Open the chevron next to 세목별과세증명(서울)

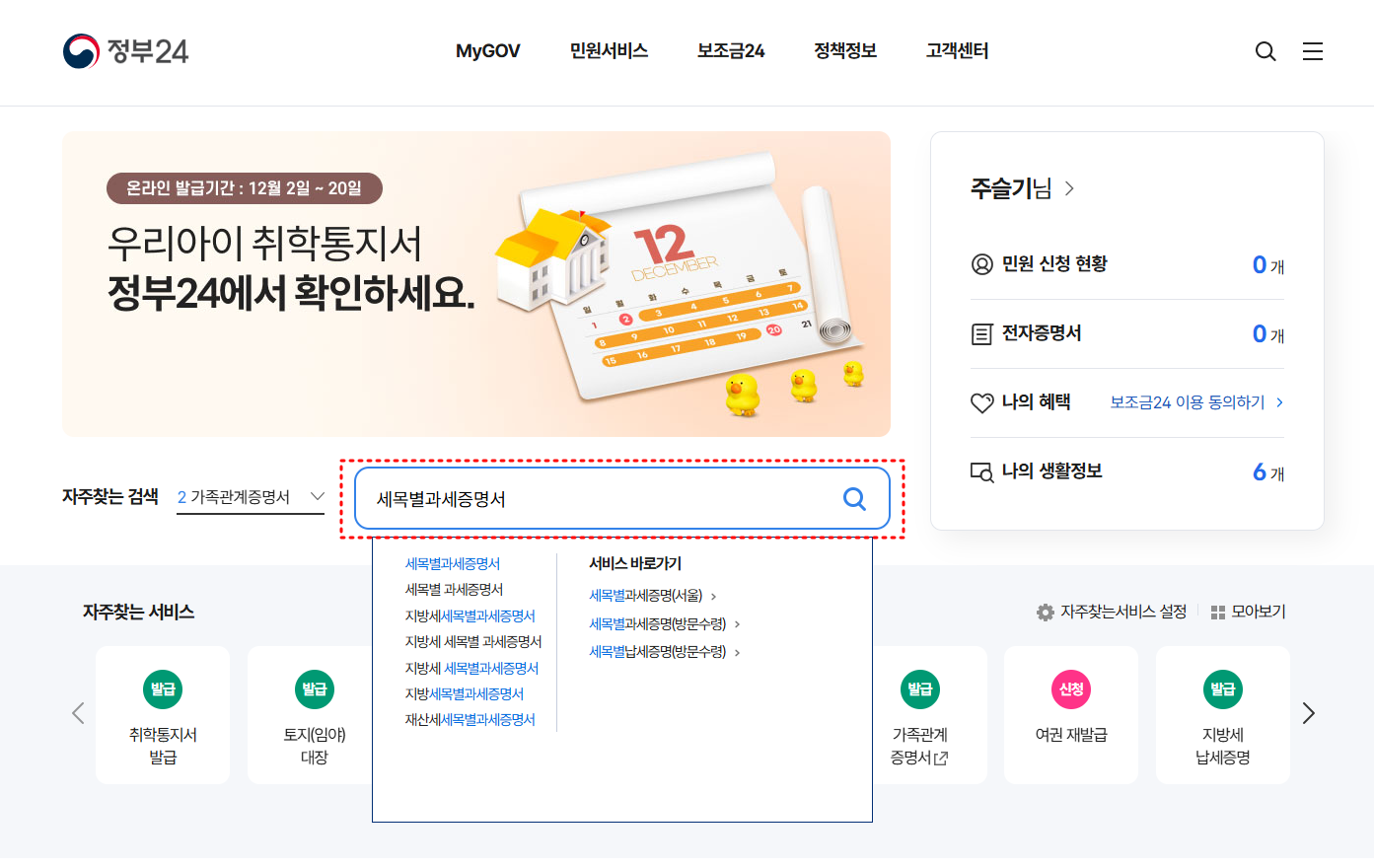(x=714, y=597)
